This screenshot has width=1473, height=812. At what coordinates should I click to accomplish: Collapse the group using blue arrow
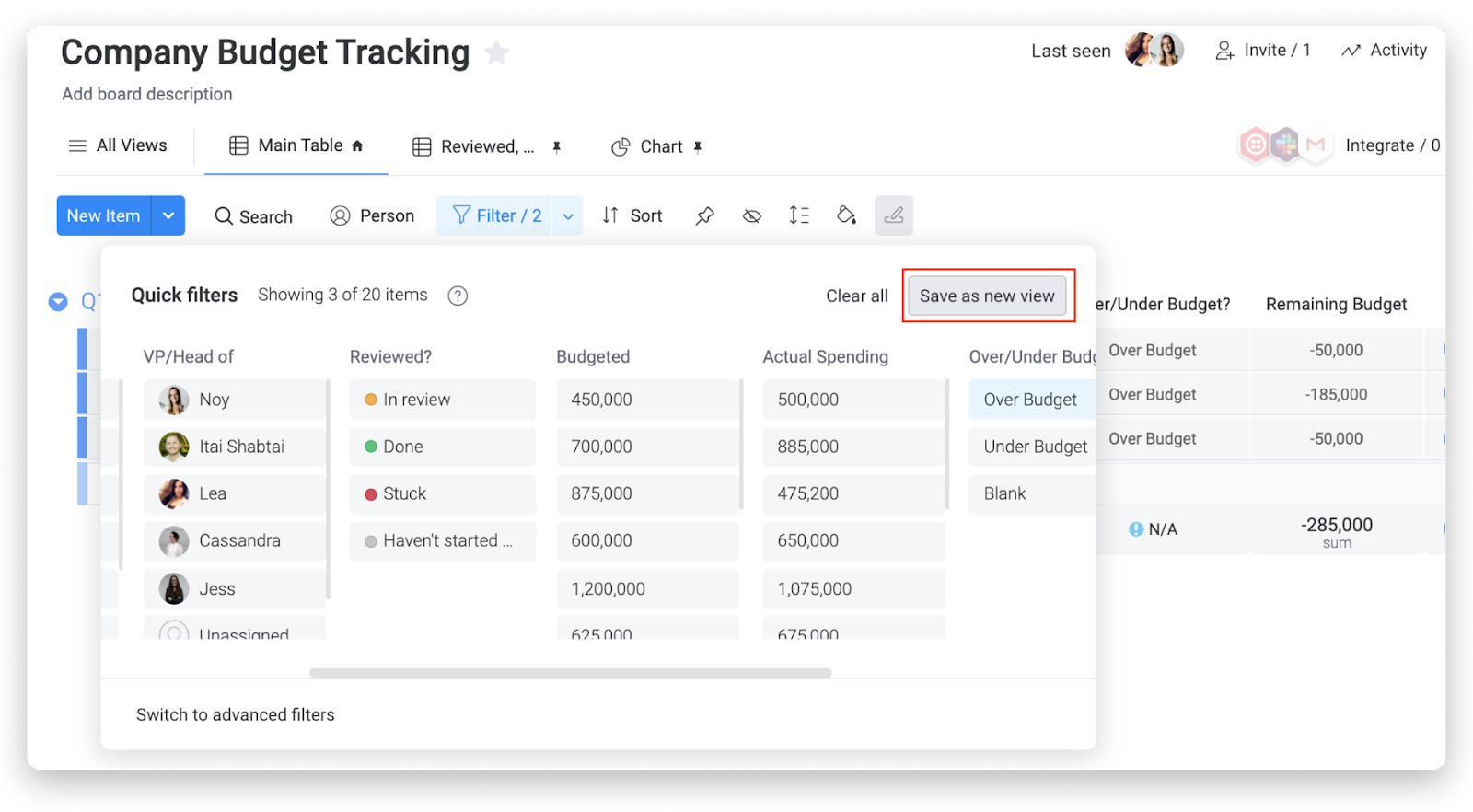pos(58,302)
